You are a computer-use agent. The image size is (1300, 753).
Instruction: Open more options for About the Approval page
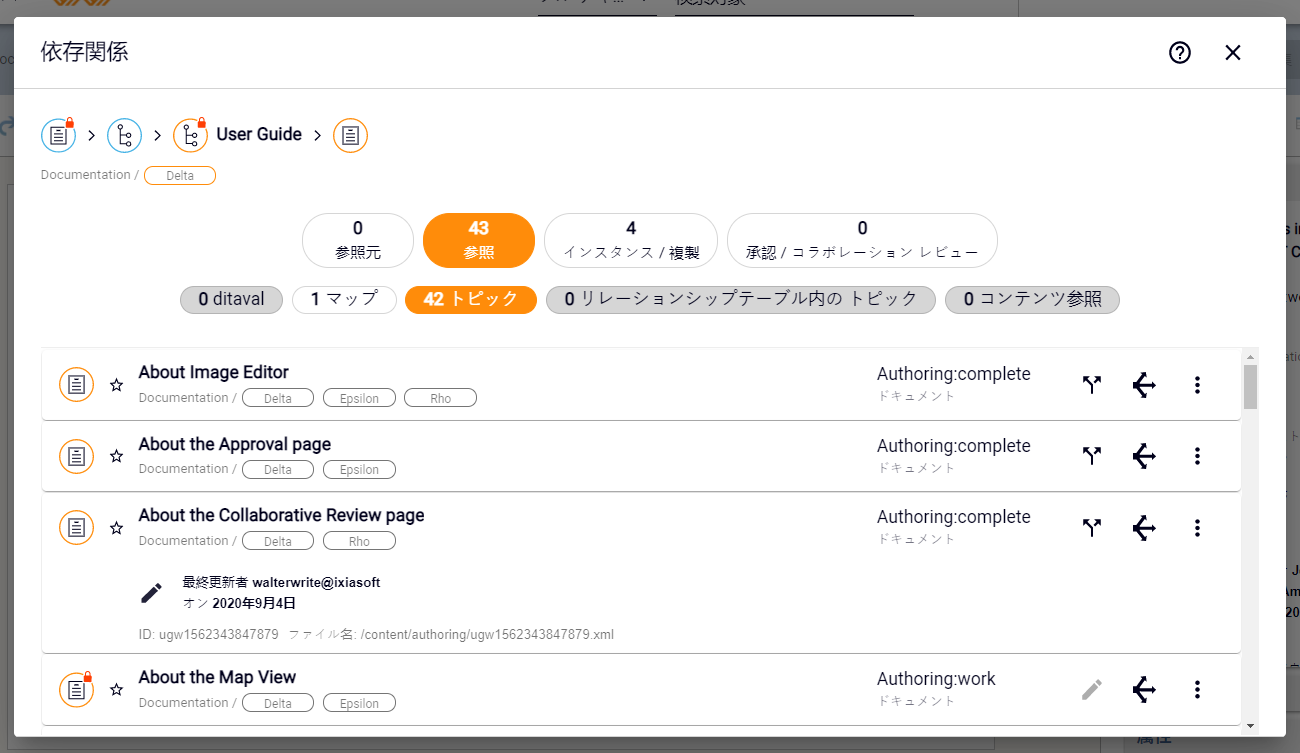click(1197, 456)
